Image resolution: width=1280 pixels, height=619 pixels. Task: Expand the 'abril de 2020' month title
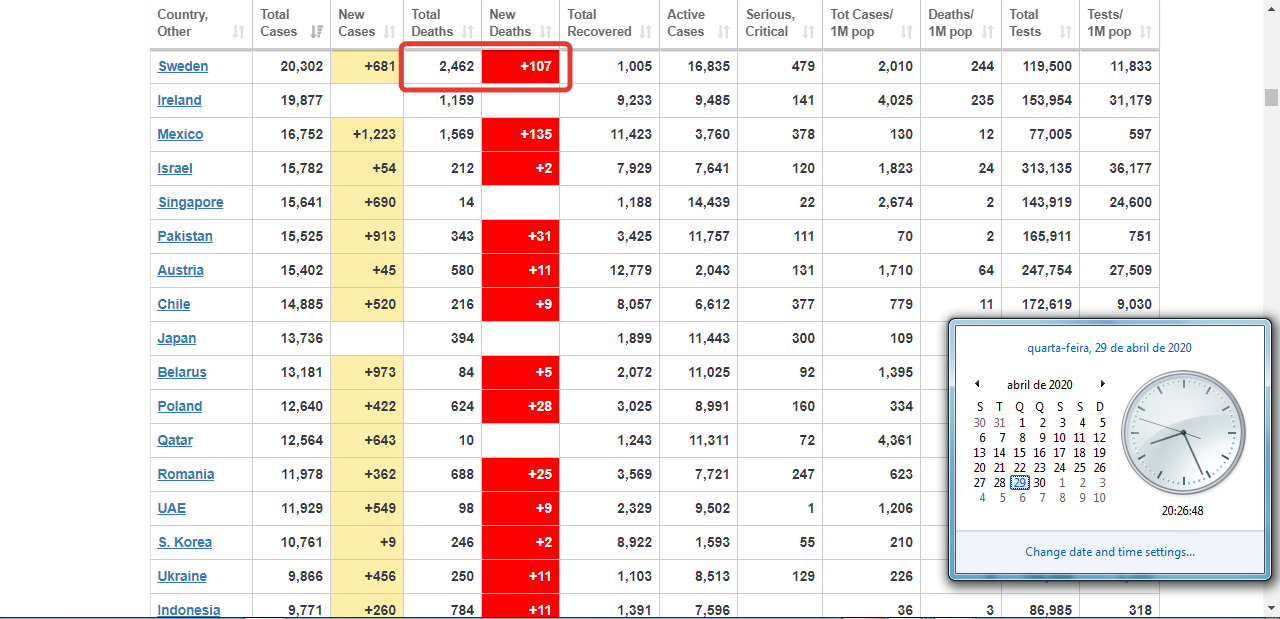click(x=1039, y=385)
